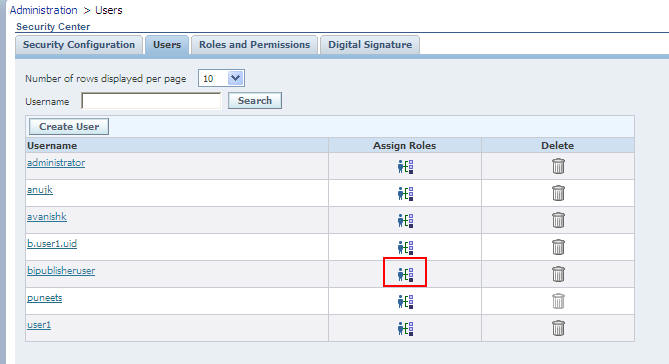669x364 pixels.
Task: Open the bipublisheruser user link
Action: (x=61, y=271)
